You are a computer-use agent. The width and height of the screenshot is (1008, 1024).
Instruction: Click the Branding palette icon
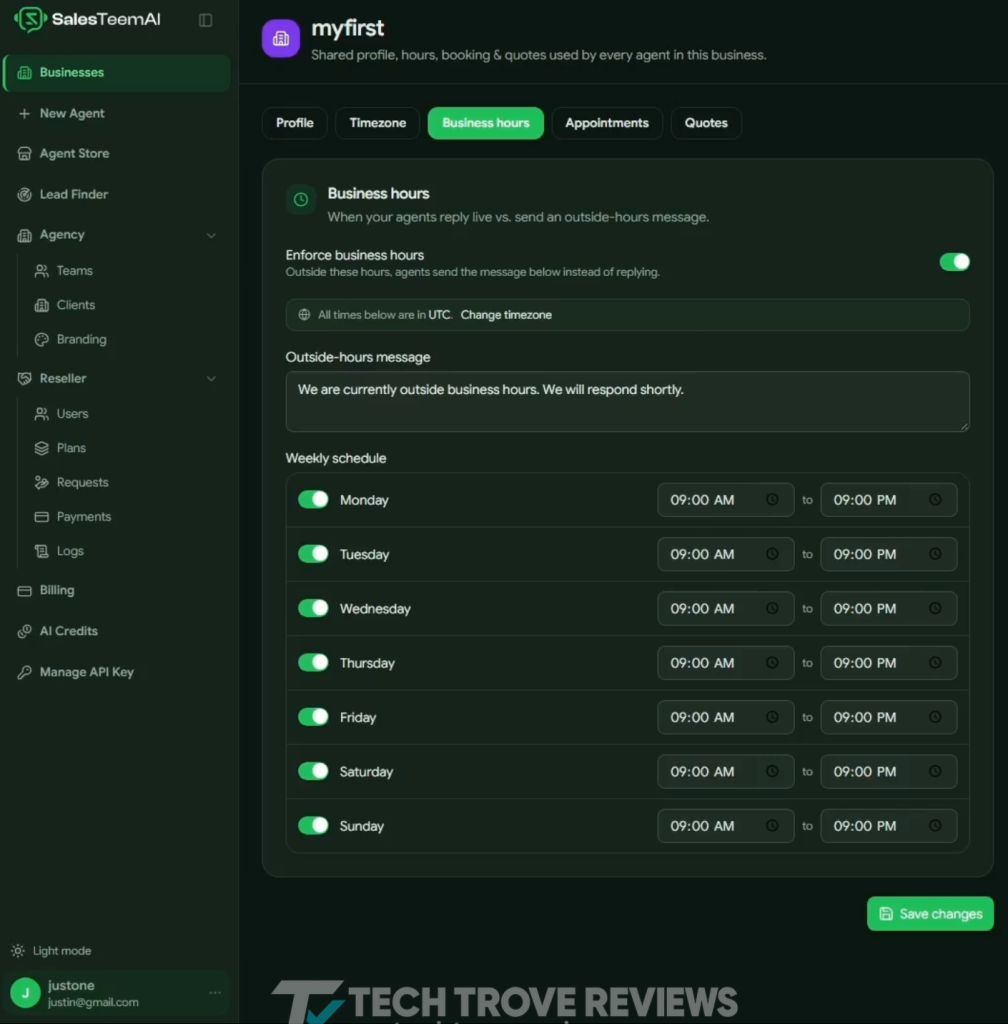pyautogui.click(x=42, y=340)
